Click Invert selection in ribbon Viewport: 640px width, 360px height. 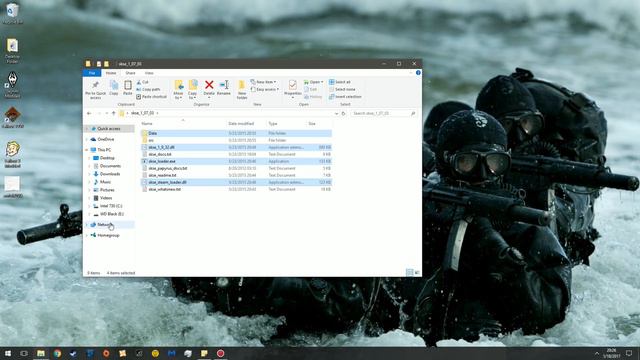click(345, 97)
